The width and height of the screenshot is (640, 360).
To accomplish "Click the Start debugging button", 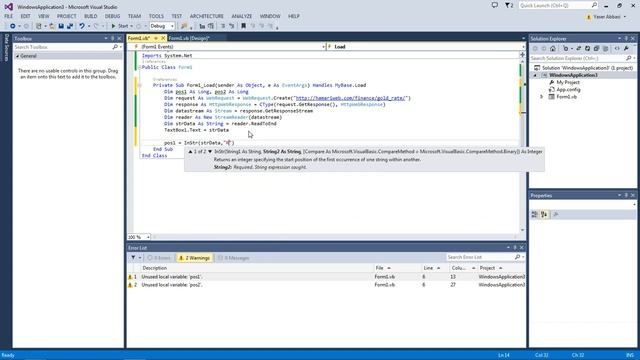I will [x=120, y=26].
